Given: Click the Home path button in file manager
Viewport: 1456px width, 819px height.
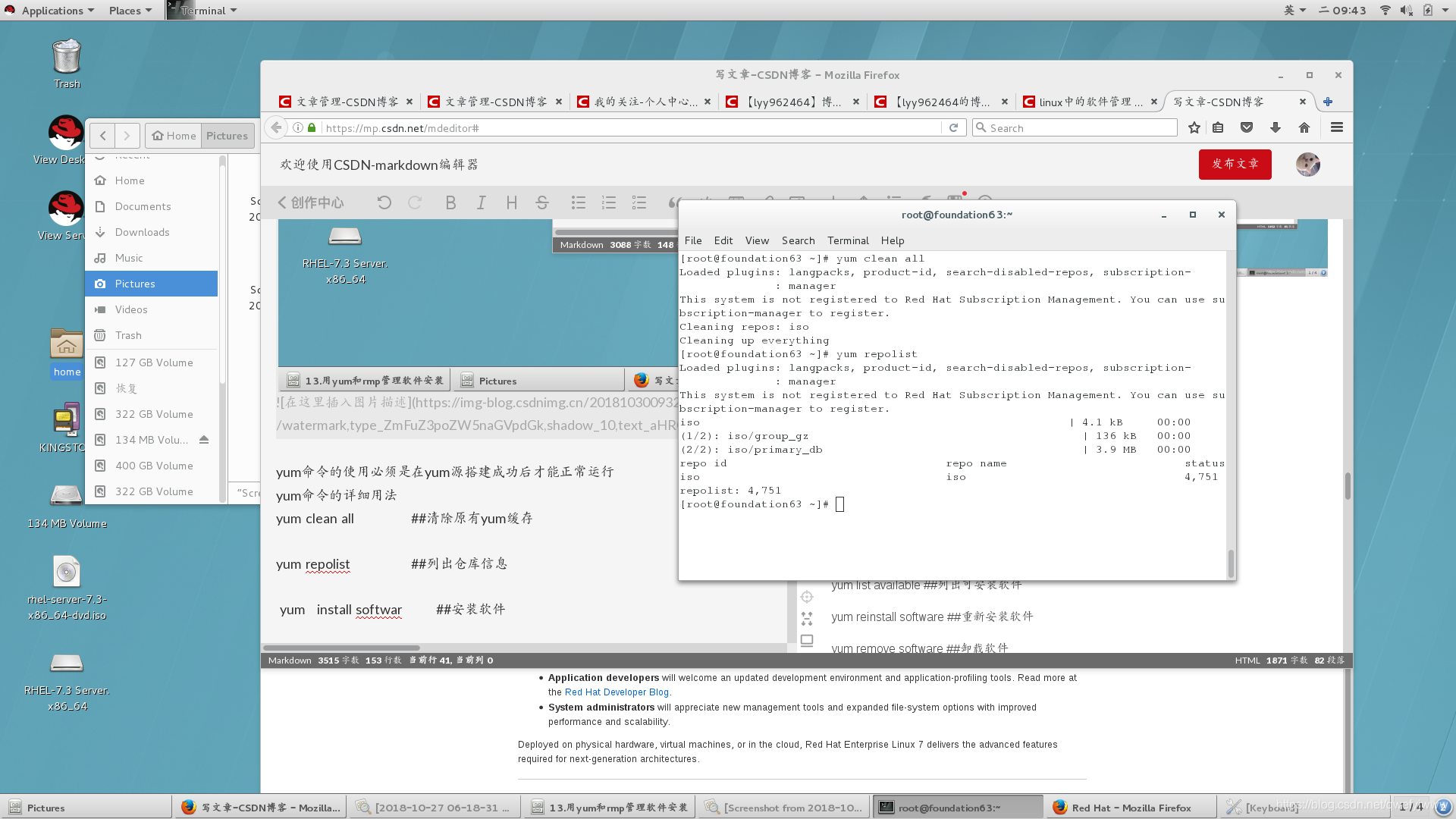Looking at the screenshot, I should 174,136.
